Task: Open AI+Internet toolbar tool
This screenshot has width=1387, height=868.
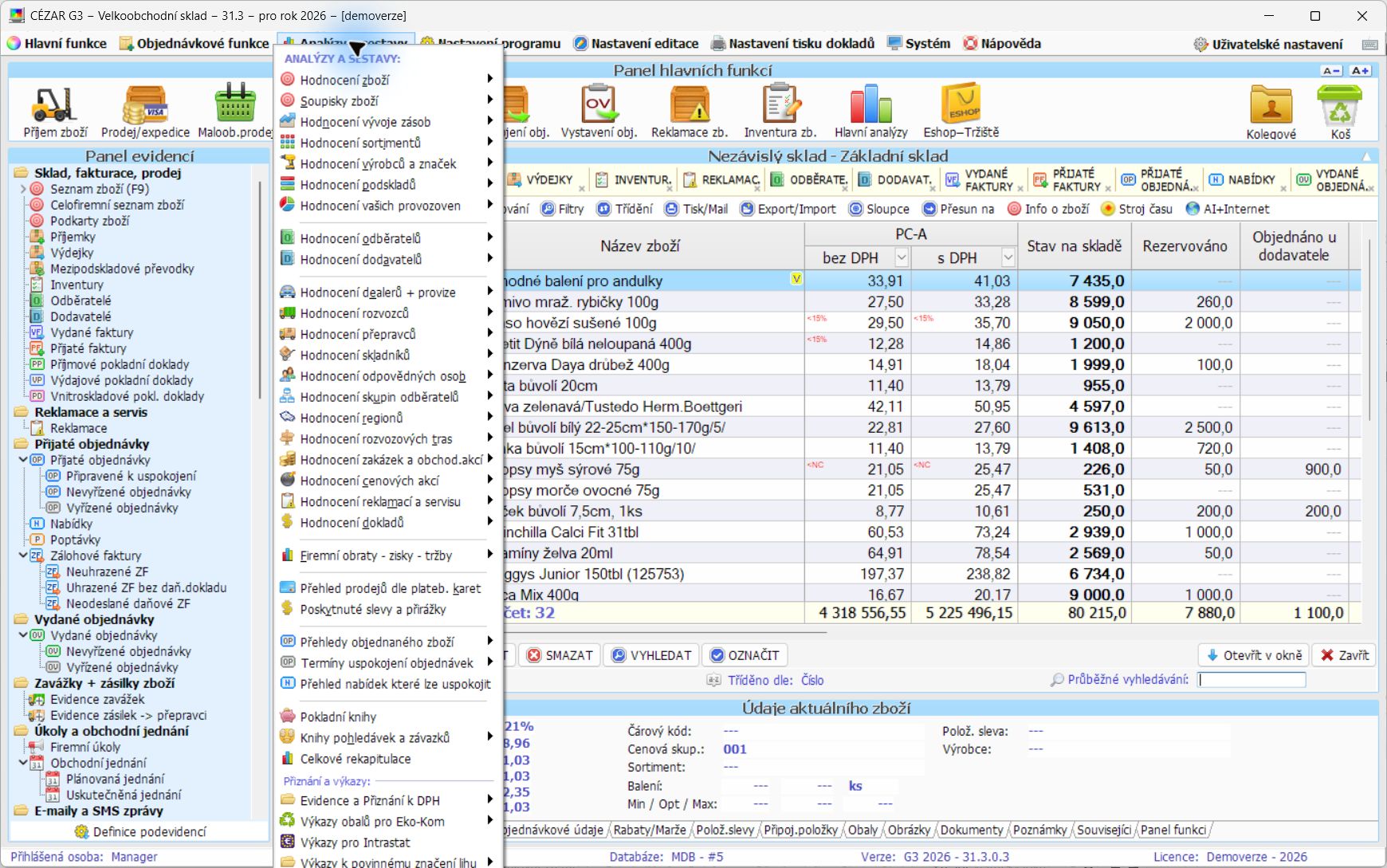Action: coord(1228,209)
